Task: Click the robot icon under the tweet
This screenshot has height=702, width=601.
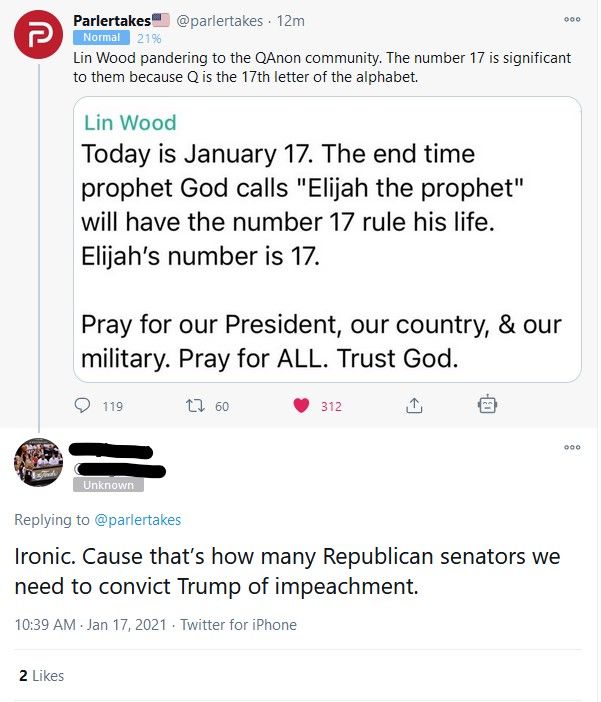Action: pyautogui.click(x=487, y=405)
